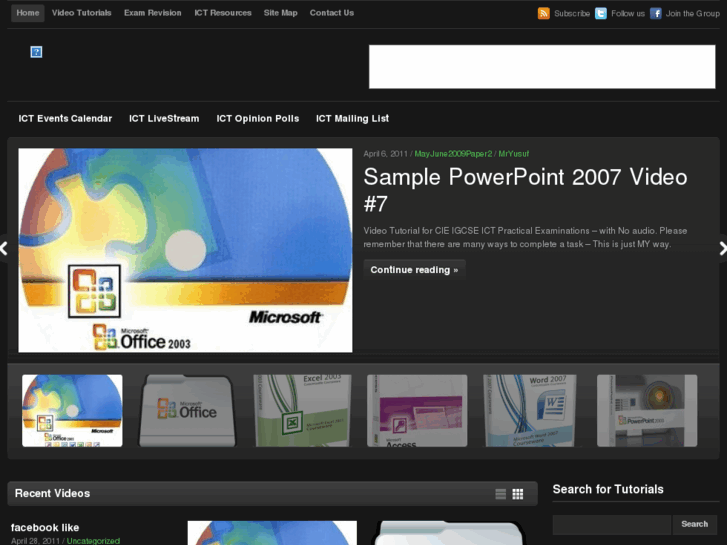The height and width of the screenshot is (545, 727).
Task: Open Exam Revision menu
Action: [x=153, y=13]
